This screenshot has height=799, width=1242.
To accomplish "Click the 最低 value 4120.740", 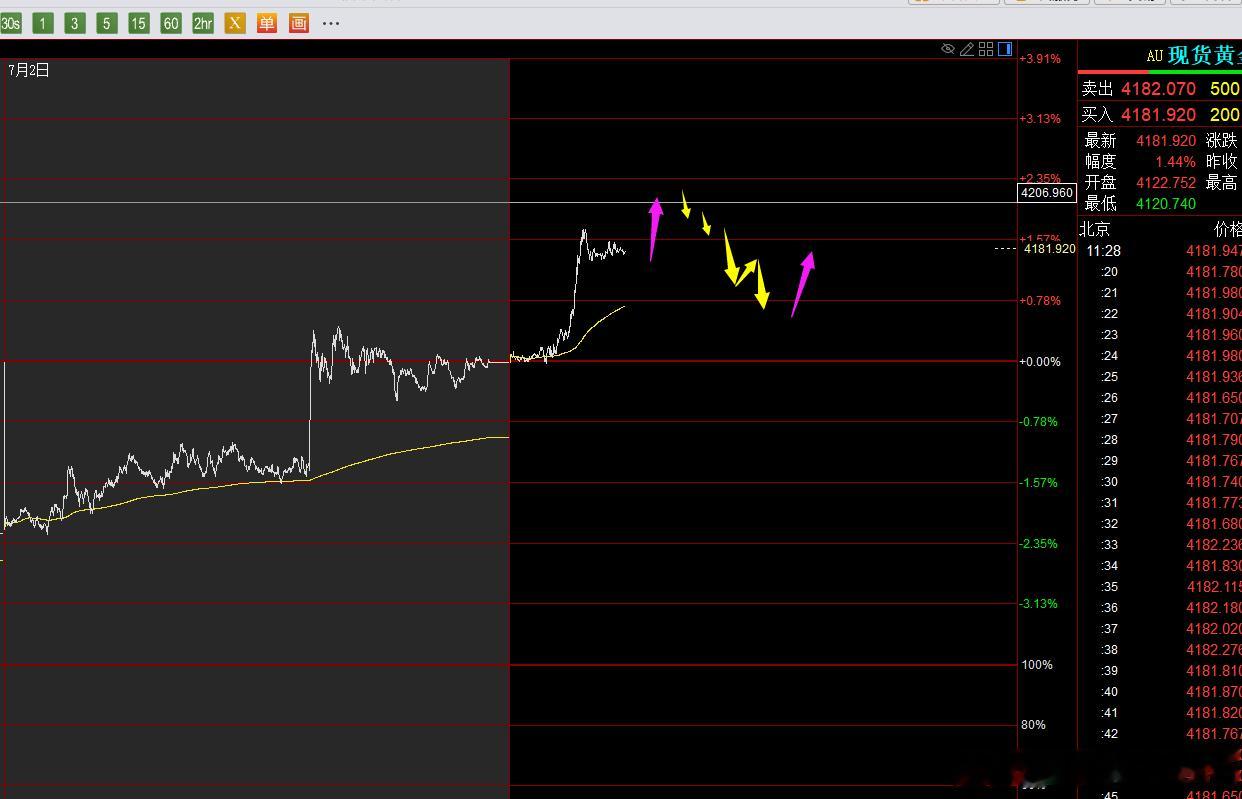I will [1166, 203].
